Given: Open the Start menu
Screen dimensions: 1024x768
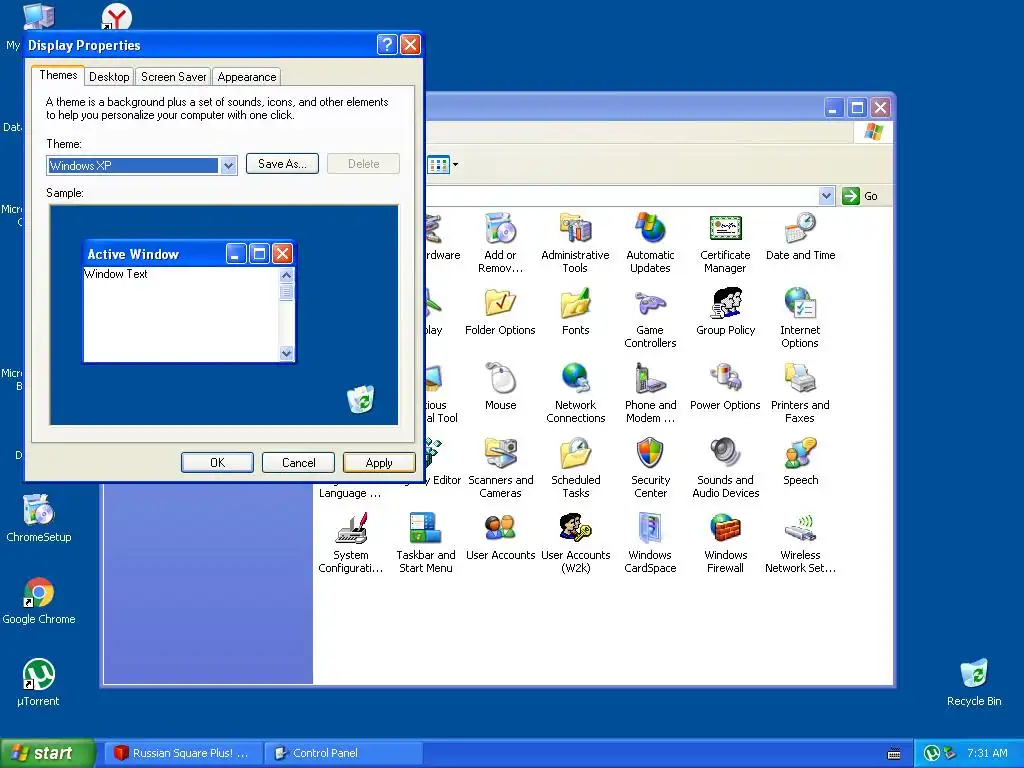Looking at the screenshot, I should 48,753.
